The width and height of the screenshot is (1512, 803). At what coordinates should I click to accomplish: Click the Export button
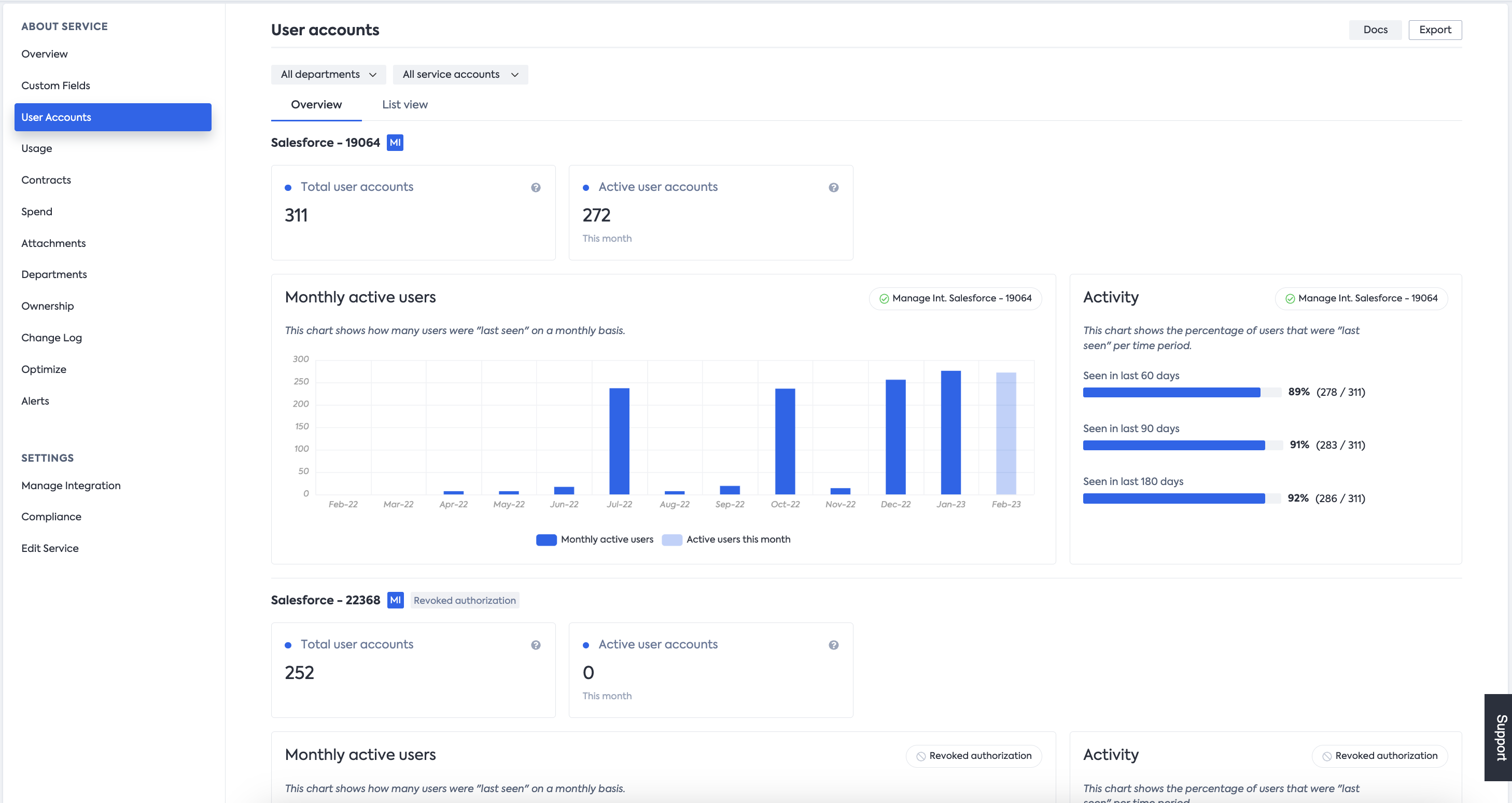point(1435,30)
